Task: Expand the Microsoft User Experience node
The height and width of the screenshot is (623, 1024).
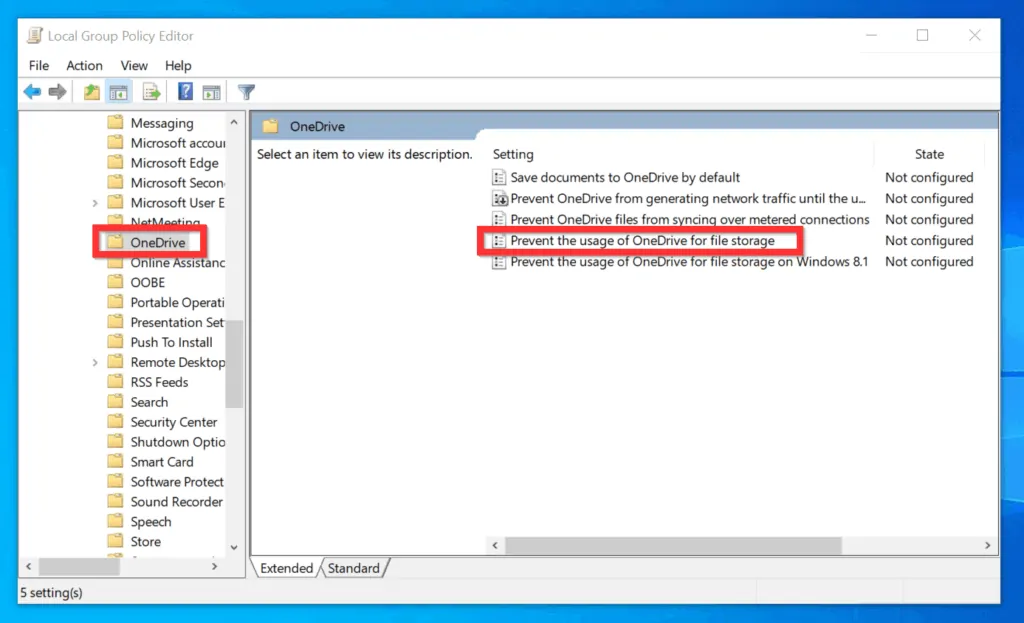Action: [x=94, y=202]
